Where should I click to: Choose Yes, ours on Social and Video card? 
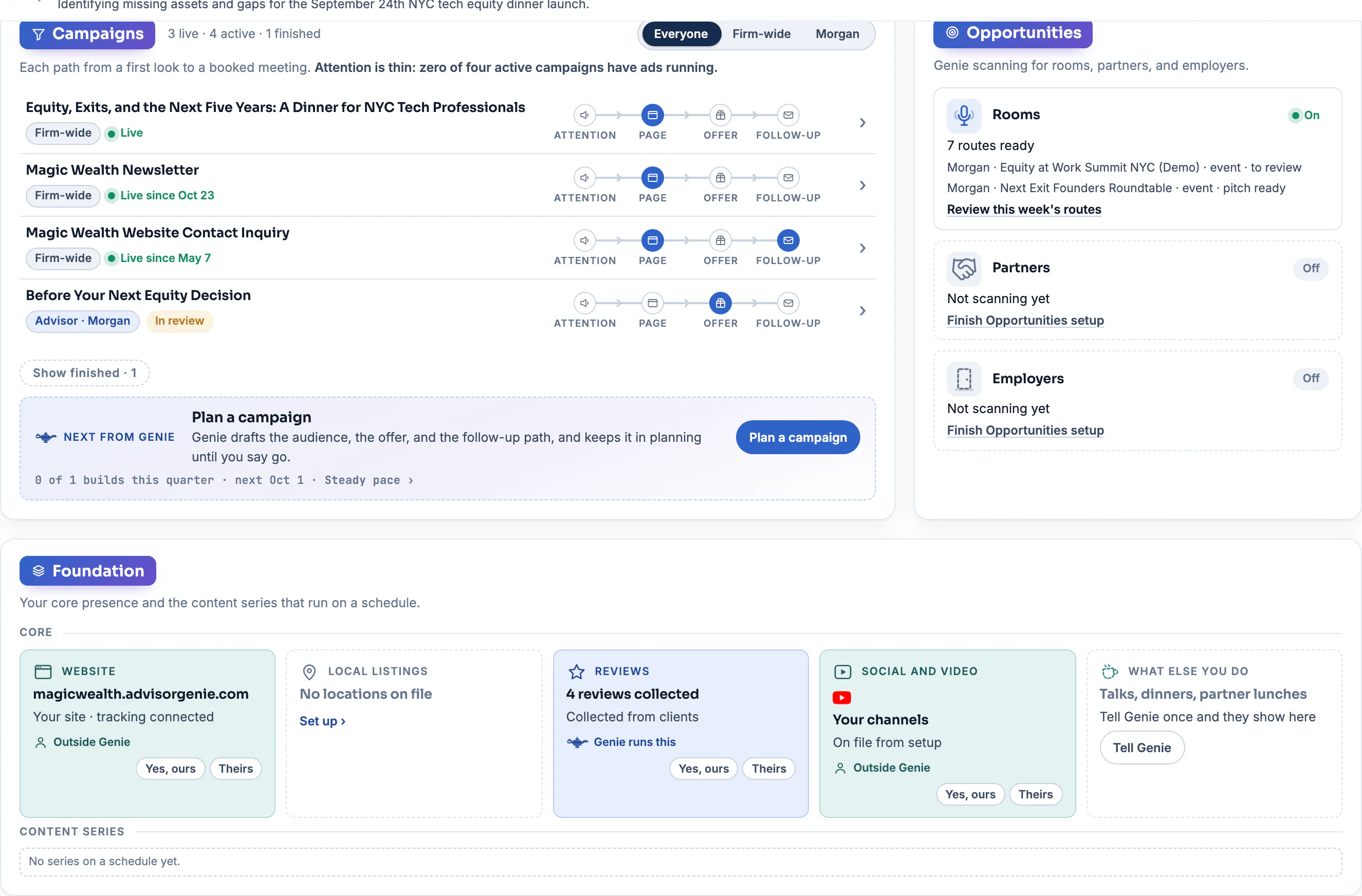[x=970, y=794]
